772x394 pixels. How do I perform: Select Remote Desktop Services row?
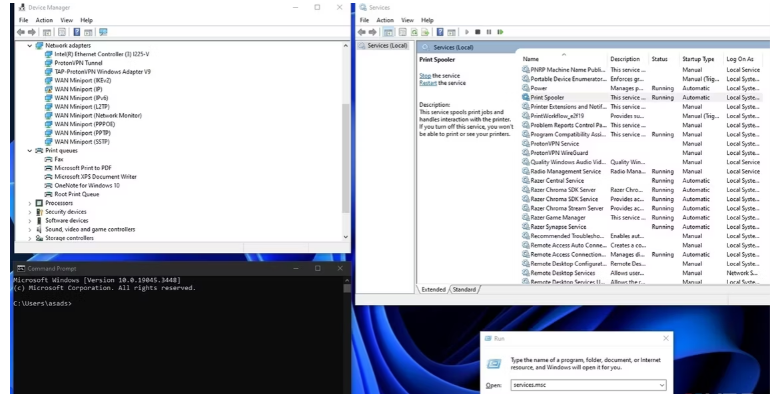coord(643,273)
